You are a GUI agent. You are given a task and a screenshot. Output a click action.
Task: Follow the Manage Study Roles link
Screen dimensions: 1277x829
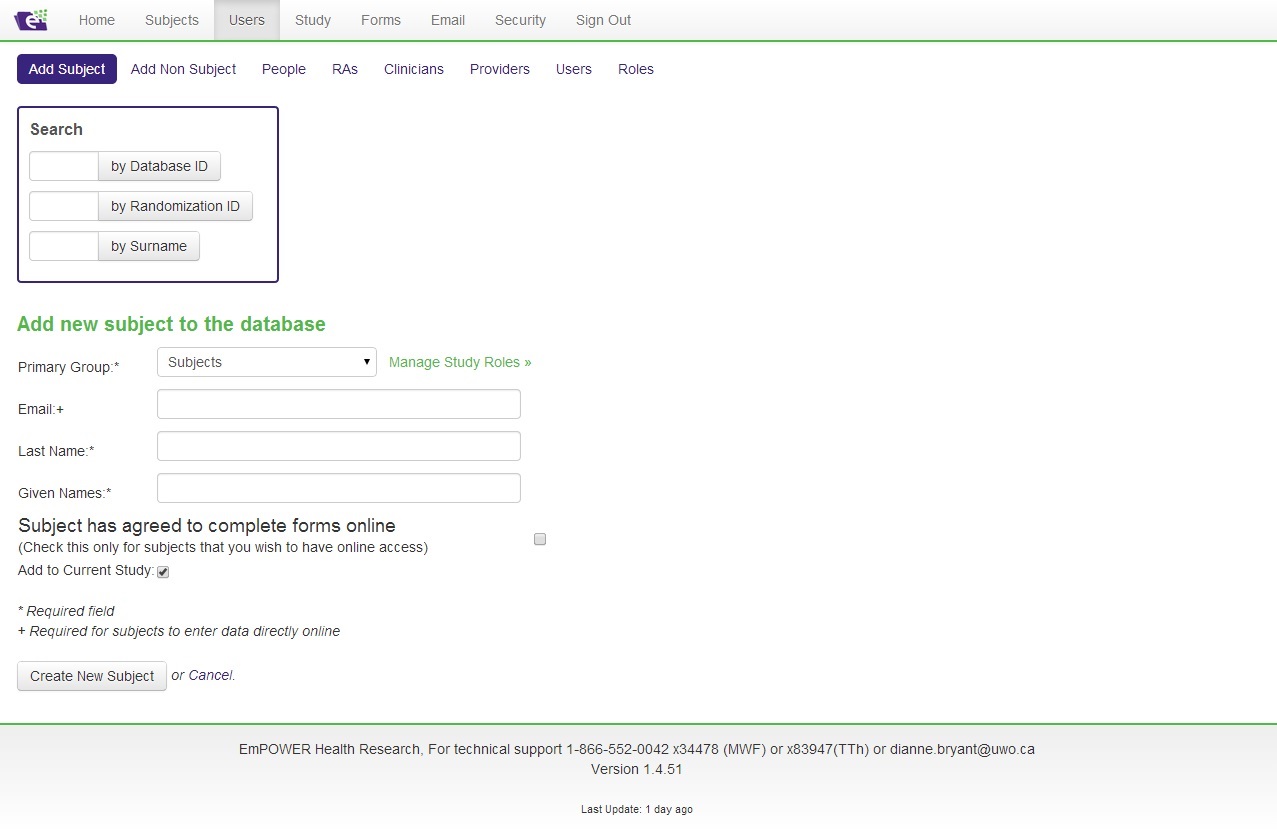(x=460, y=362)
